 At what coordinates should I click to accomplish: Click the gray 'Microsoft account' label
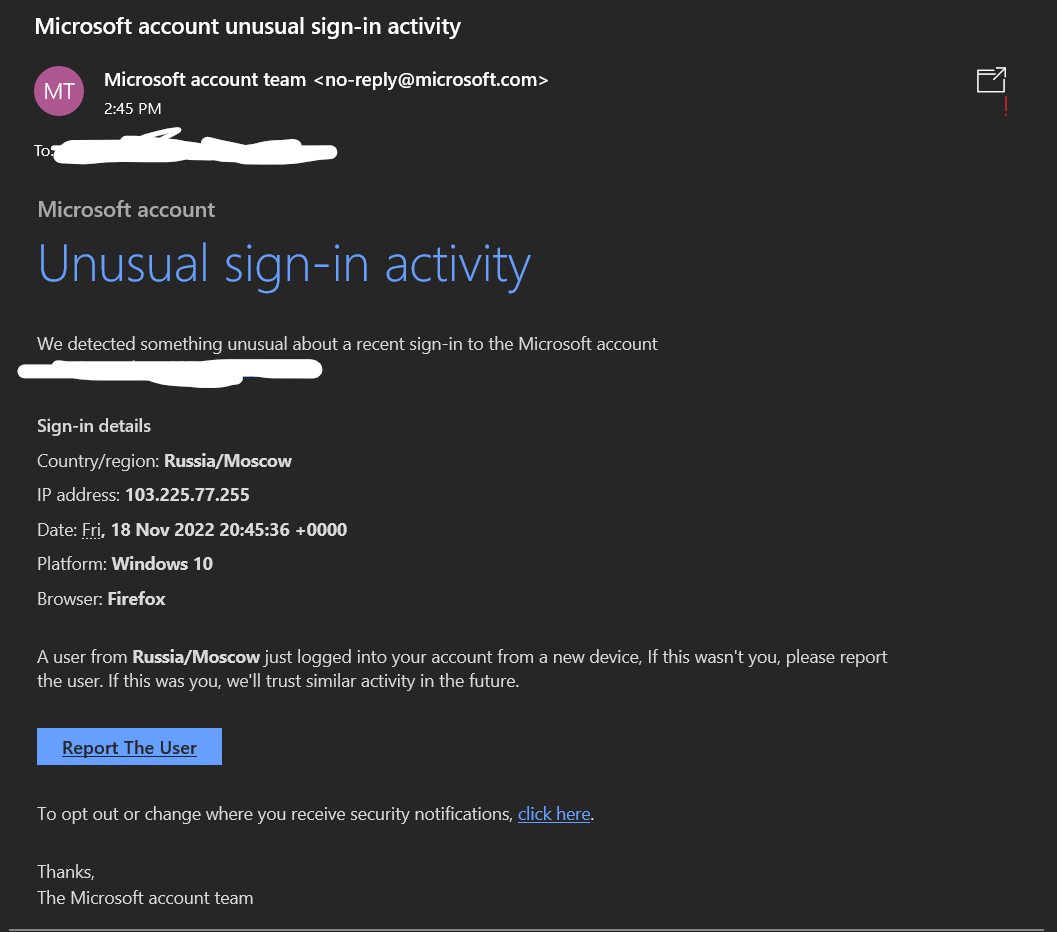(126, 210)
